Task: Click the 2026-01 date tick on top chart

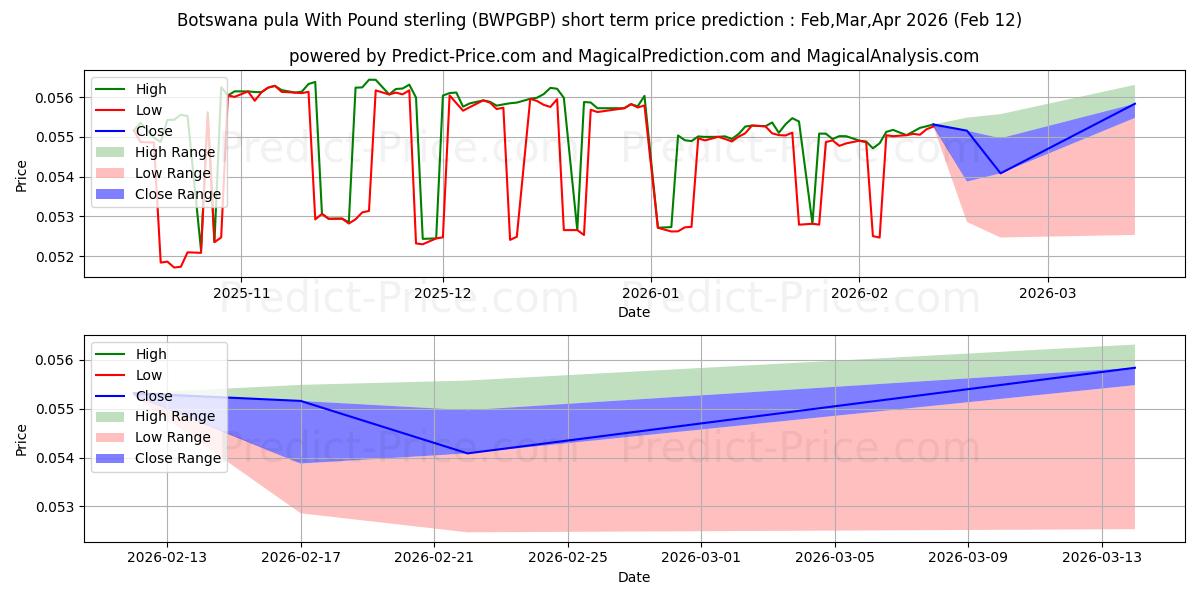Action: pos(651,293)
